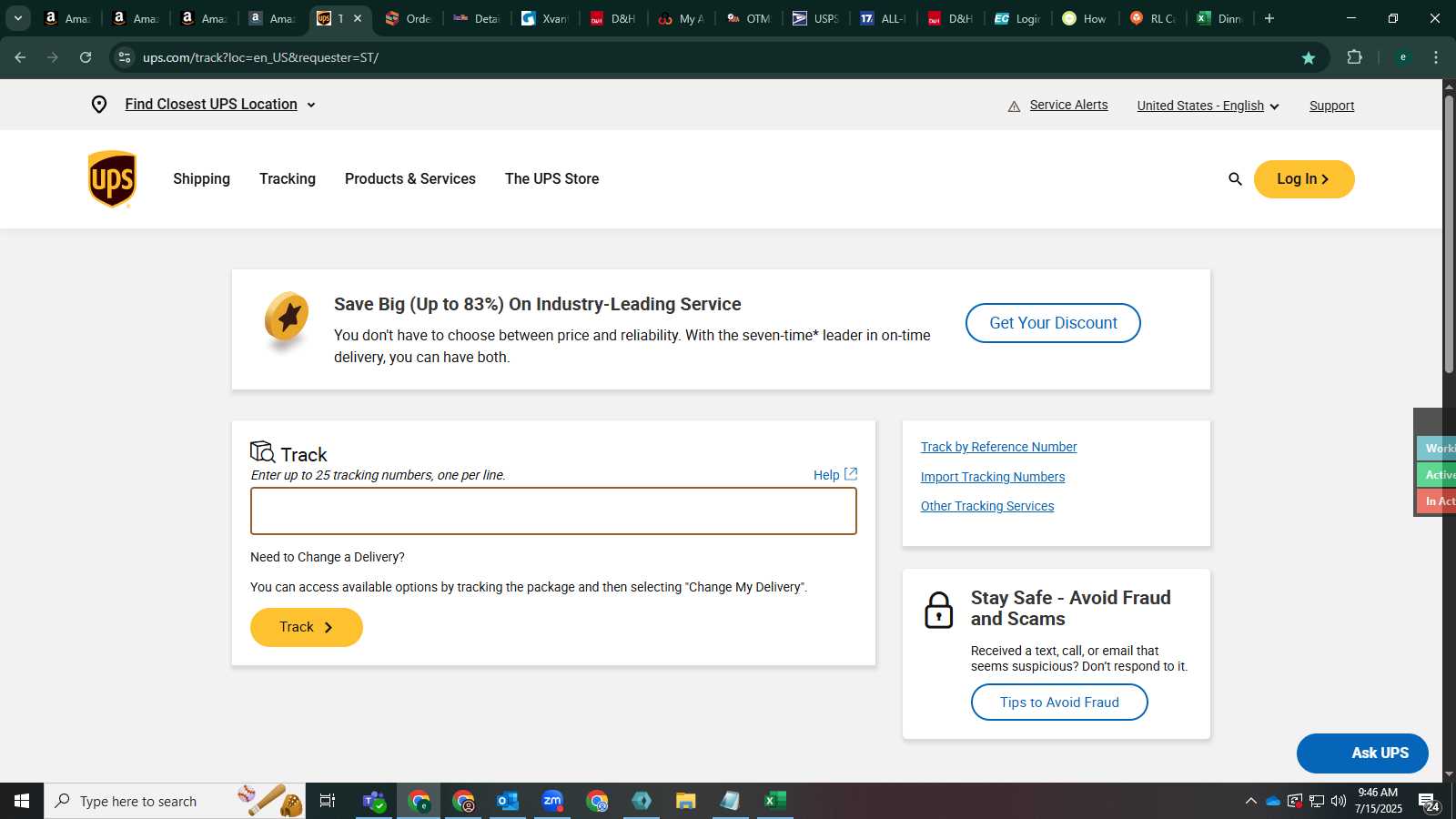Click the Service Alerts warning icon

pyautogui.click(x=1014, y=106)
